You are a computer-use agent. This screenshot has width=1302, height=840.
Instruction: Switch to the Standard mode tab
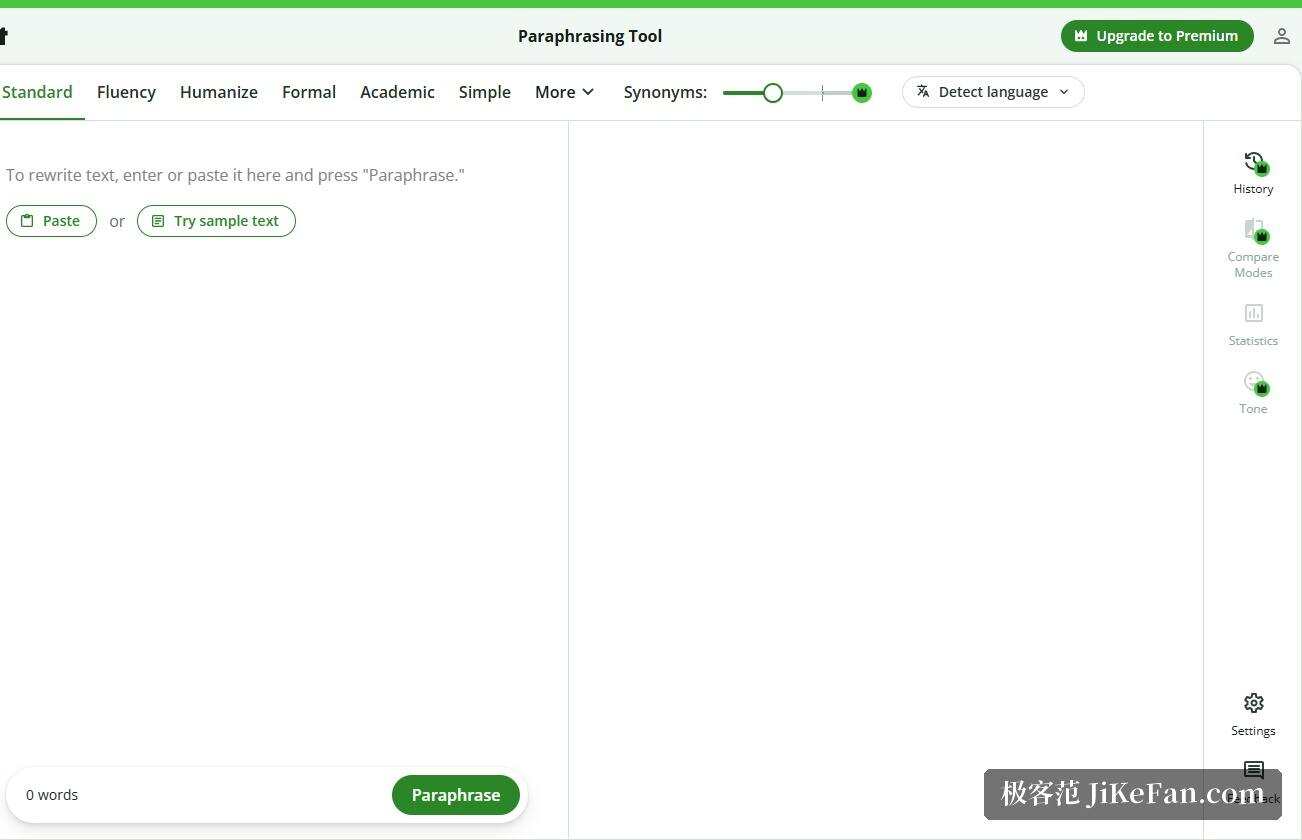tap(37, 92)
